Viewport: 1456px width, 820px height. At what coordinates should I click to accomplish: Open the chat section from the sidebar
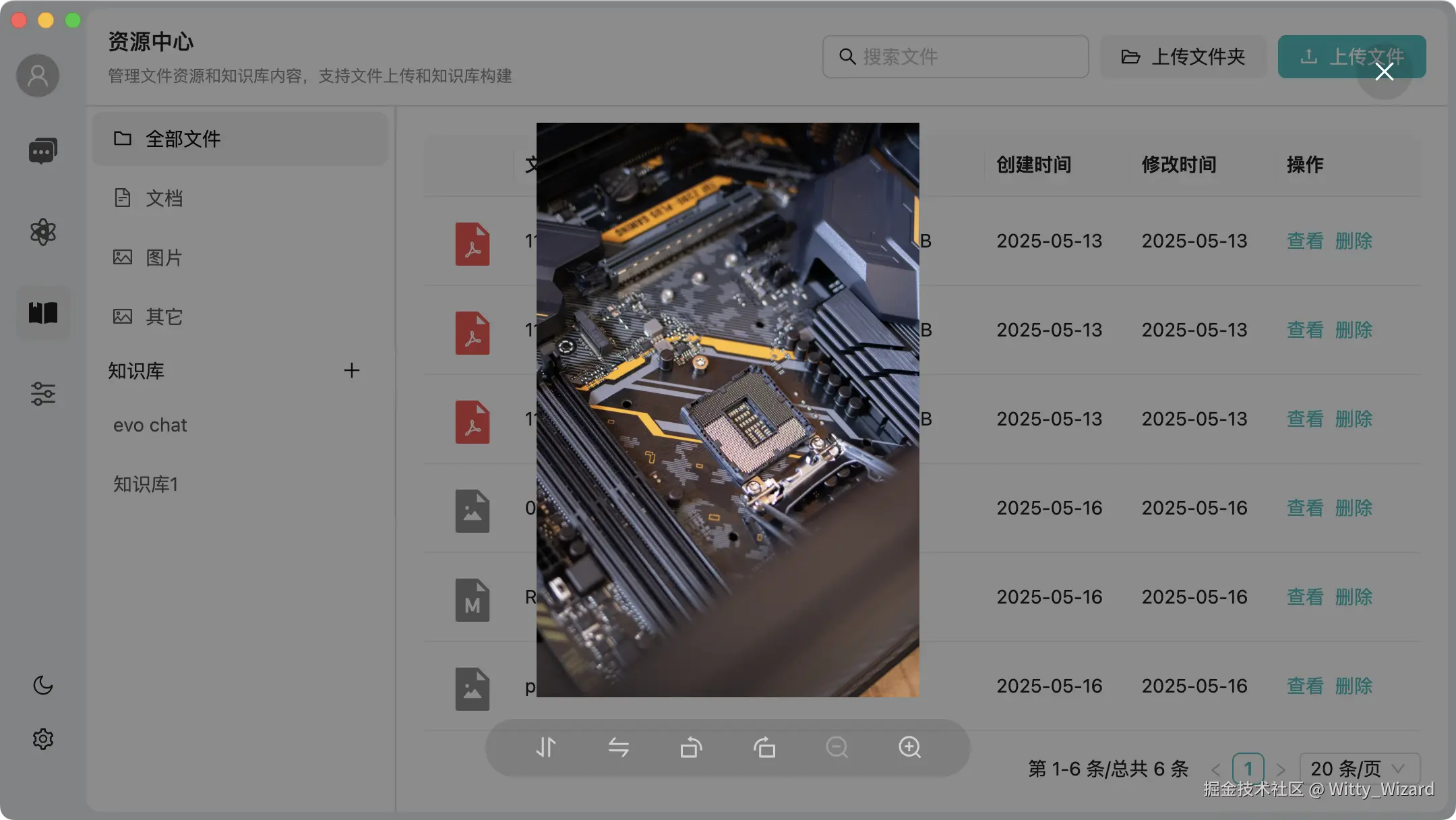[42, 150]
